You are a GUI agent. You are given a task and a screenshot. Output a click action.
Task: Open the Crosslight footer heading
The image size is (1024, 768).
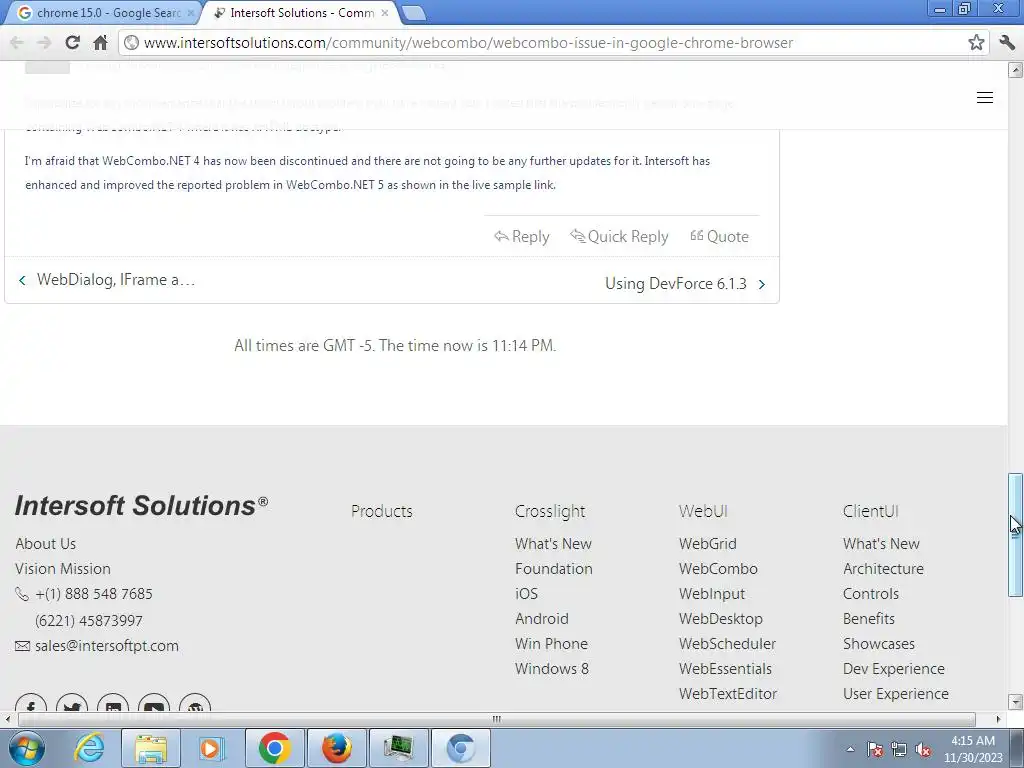pyautogui.click(x=550, y=511)
